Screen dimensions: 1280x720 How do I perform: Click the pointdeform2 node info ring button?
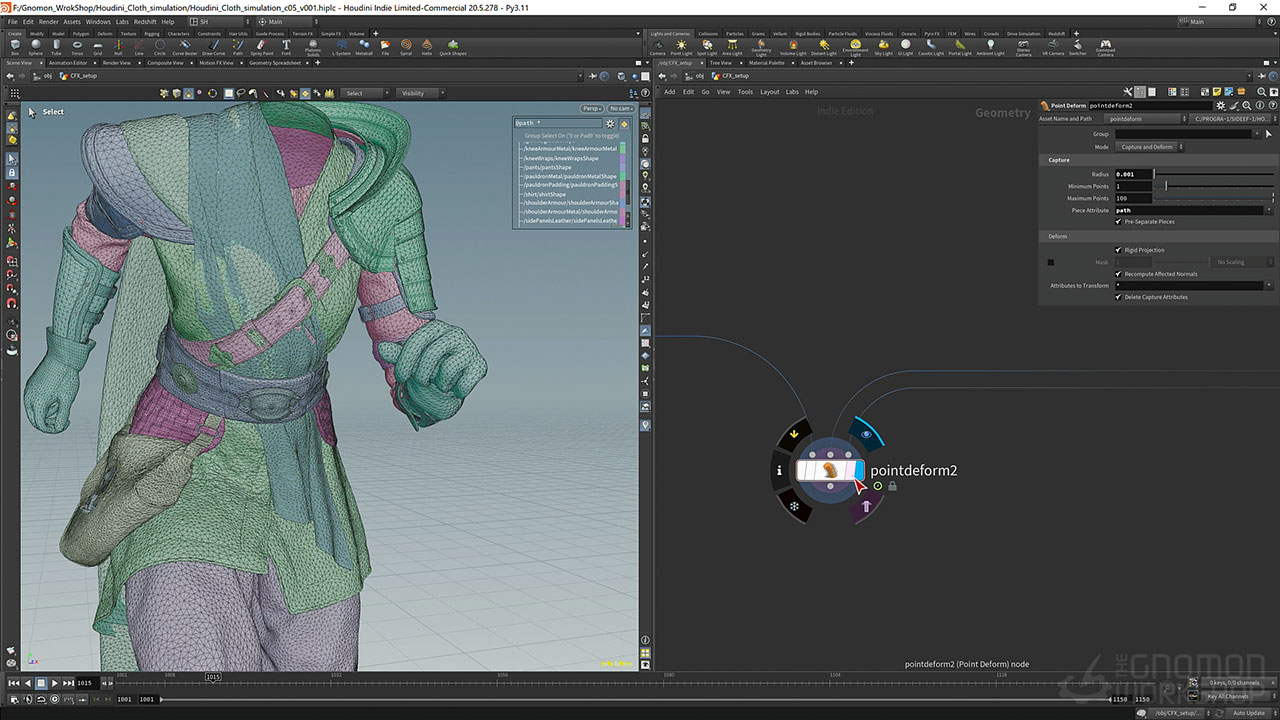[x=779, y=470]
